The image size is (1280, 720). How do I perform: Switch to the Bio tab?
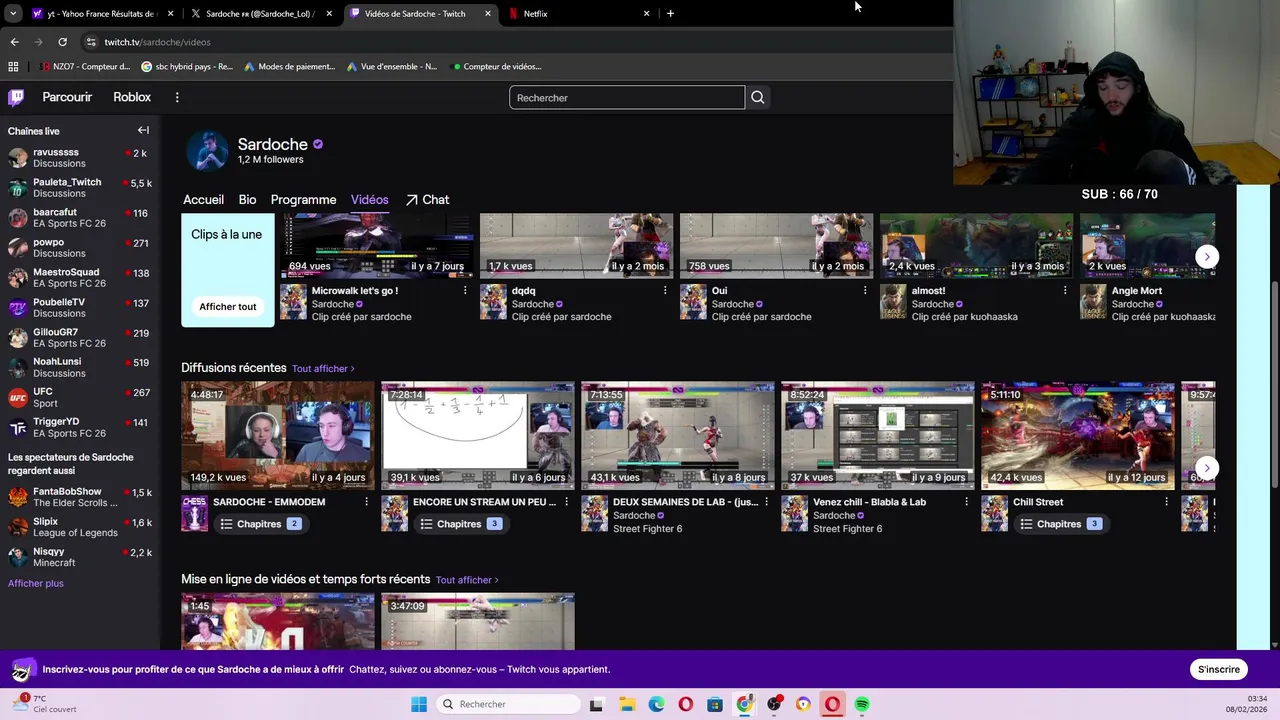pyautogui.click(x=247, y=200)
